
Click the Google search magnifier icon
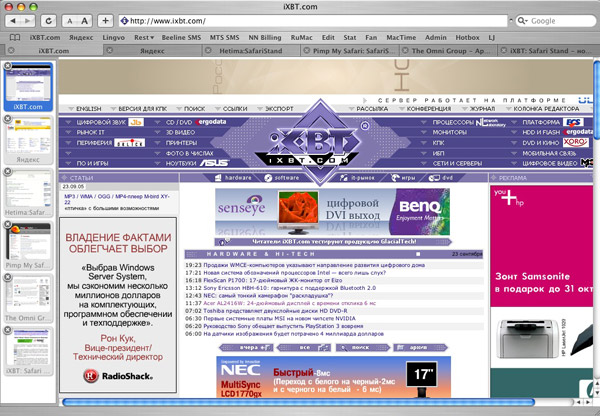[521, 21]
